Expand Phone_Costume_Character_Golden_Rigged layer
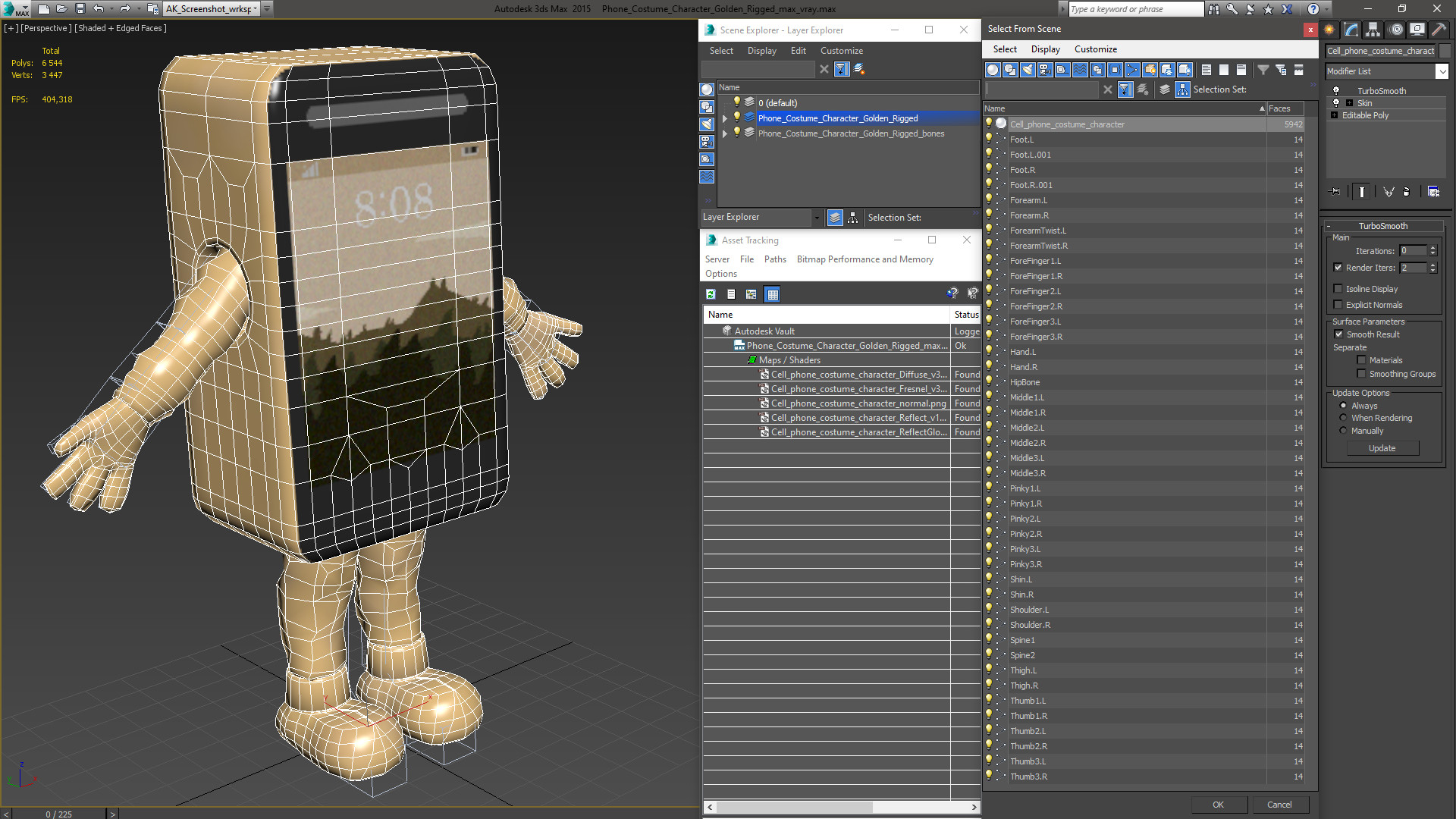1456x819 pixels. [724, 118]
